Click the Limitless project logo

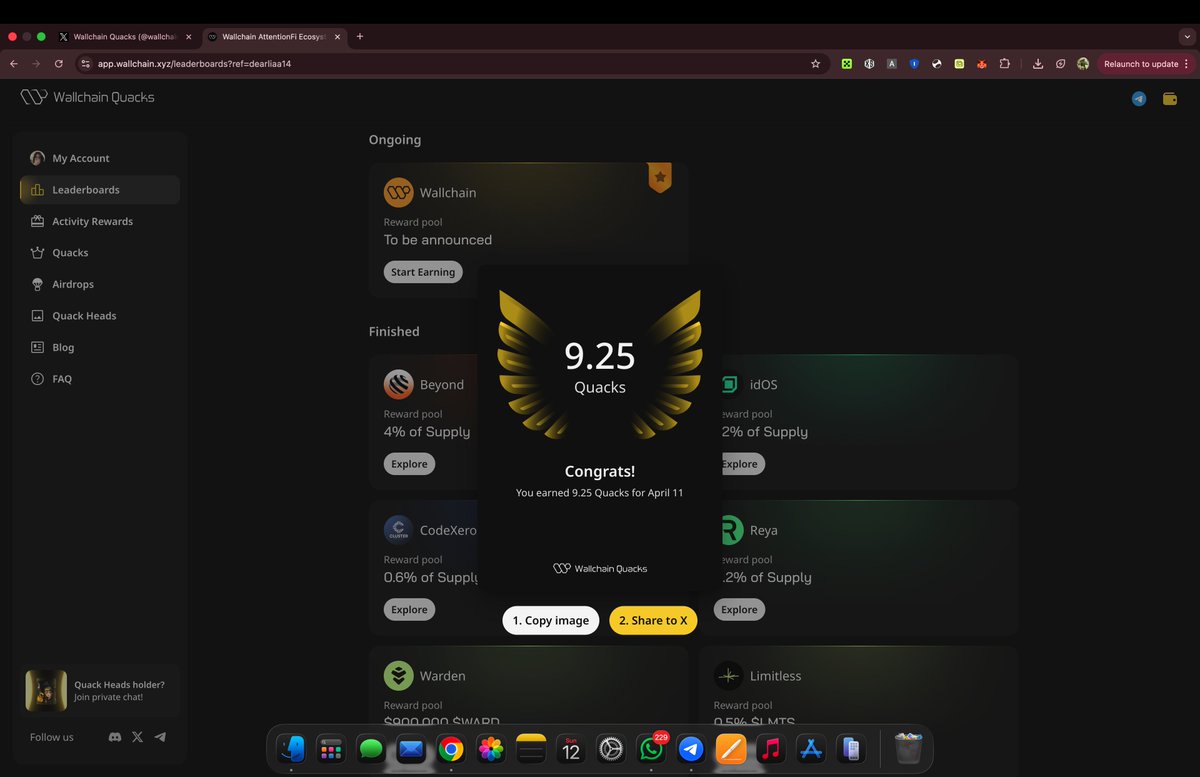(729, 676)
